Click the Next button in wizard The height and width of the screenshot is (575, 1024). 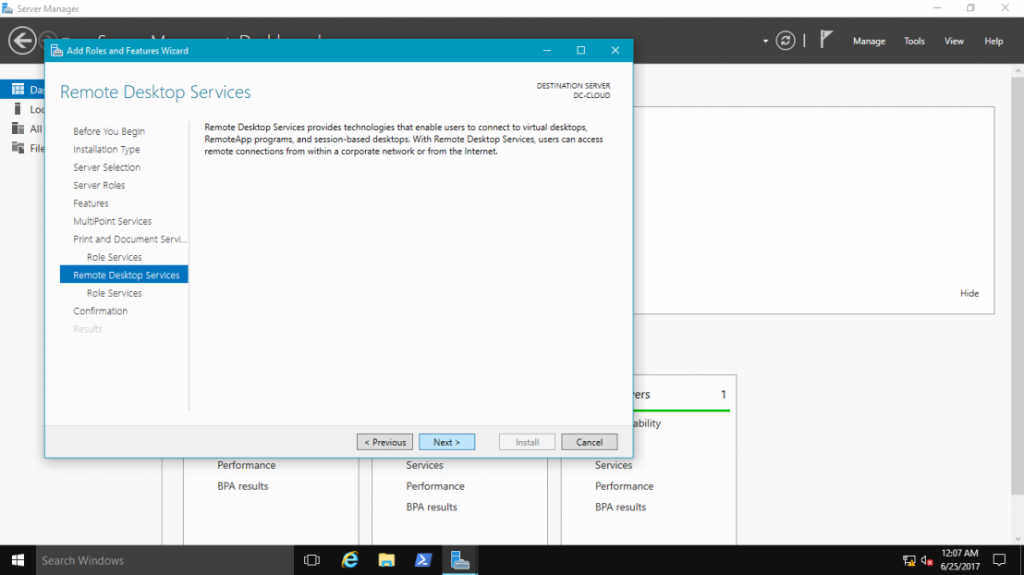coord(446,442)
